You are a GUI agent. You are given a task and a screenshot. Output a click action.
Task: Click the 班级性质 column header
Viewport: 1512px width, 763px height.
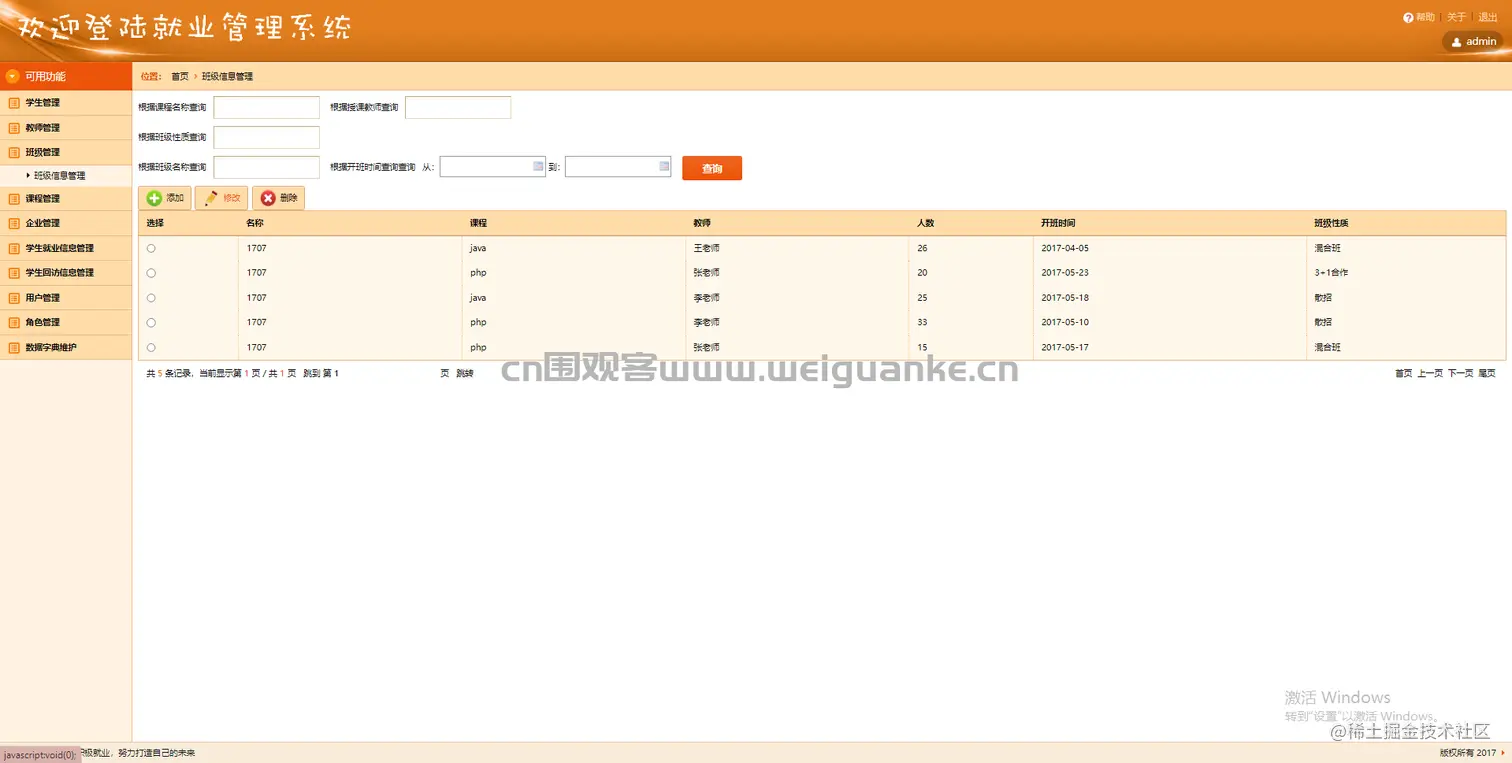tap(1332, 223)
